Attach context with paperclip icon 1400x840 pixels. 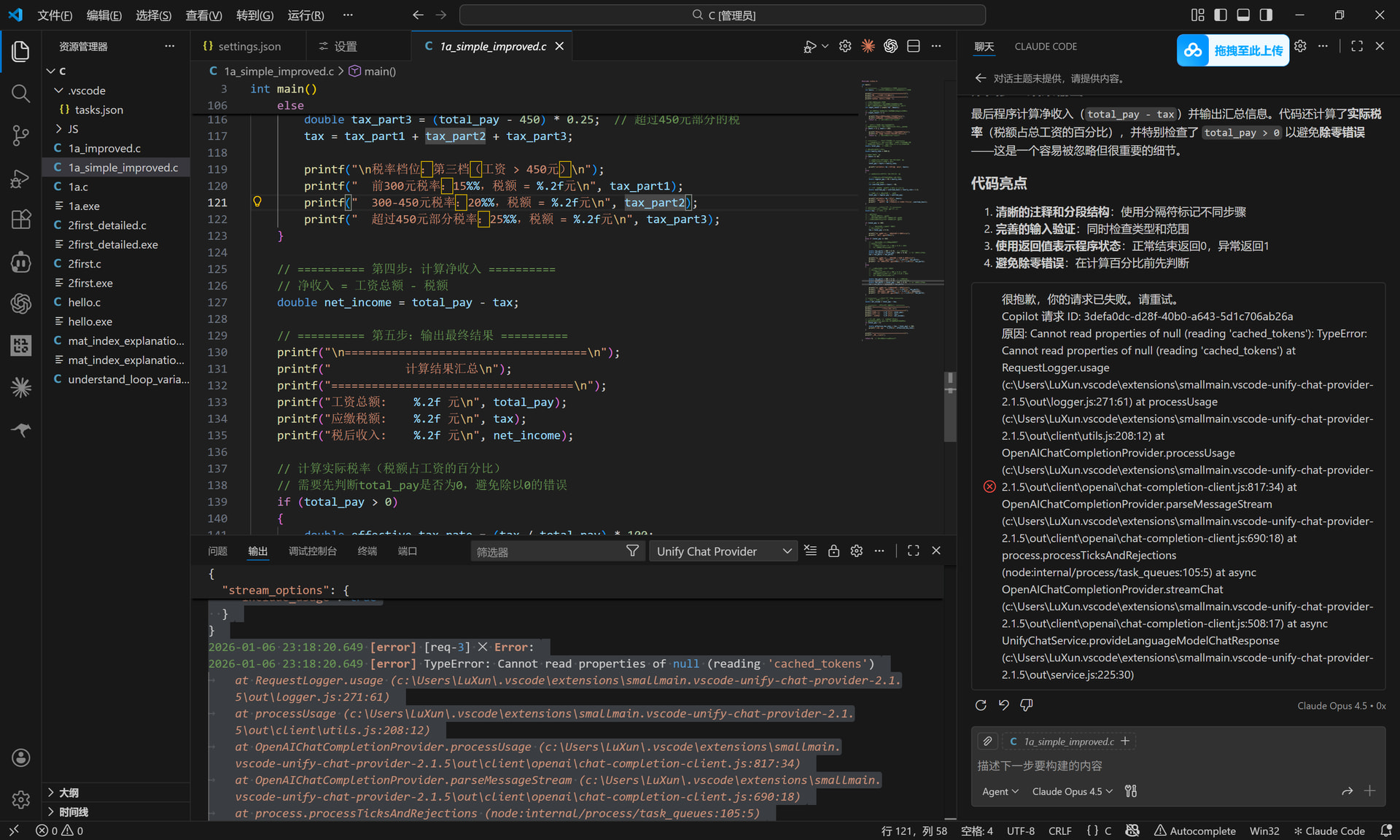pyautogui.click(x=987, y=741)
